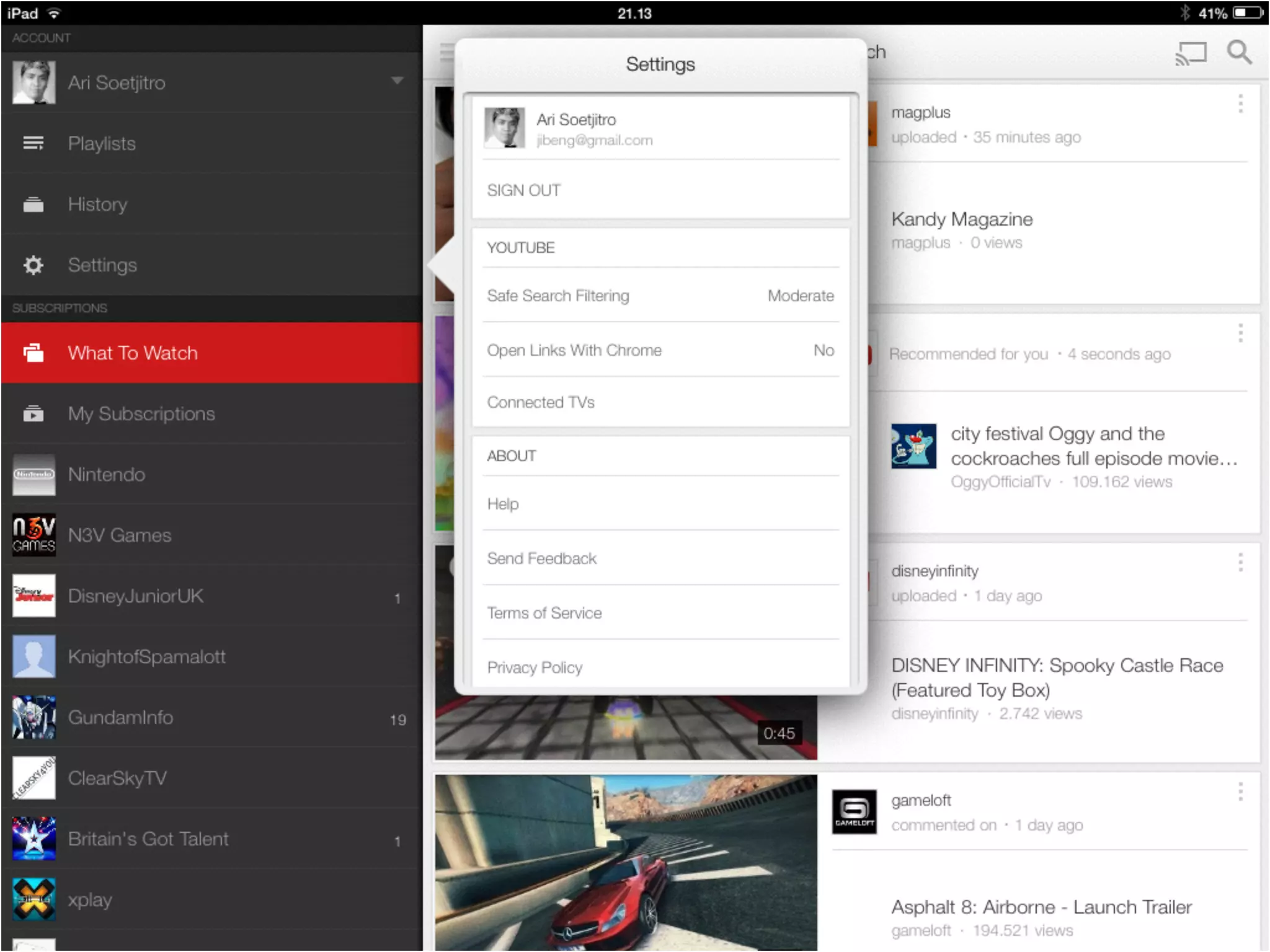
Task: Tap the gameloft channel logo
Action: tap(854, 812)
